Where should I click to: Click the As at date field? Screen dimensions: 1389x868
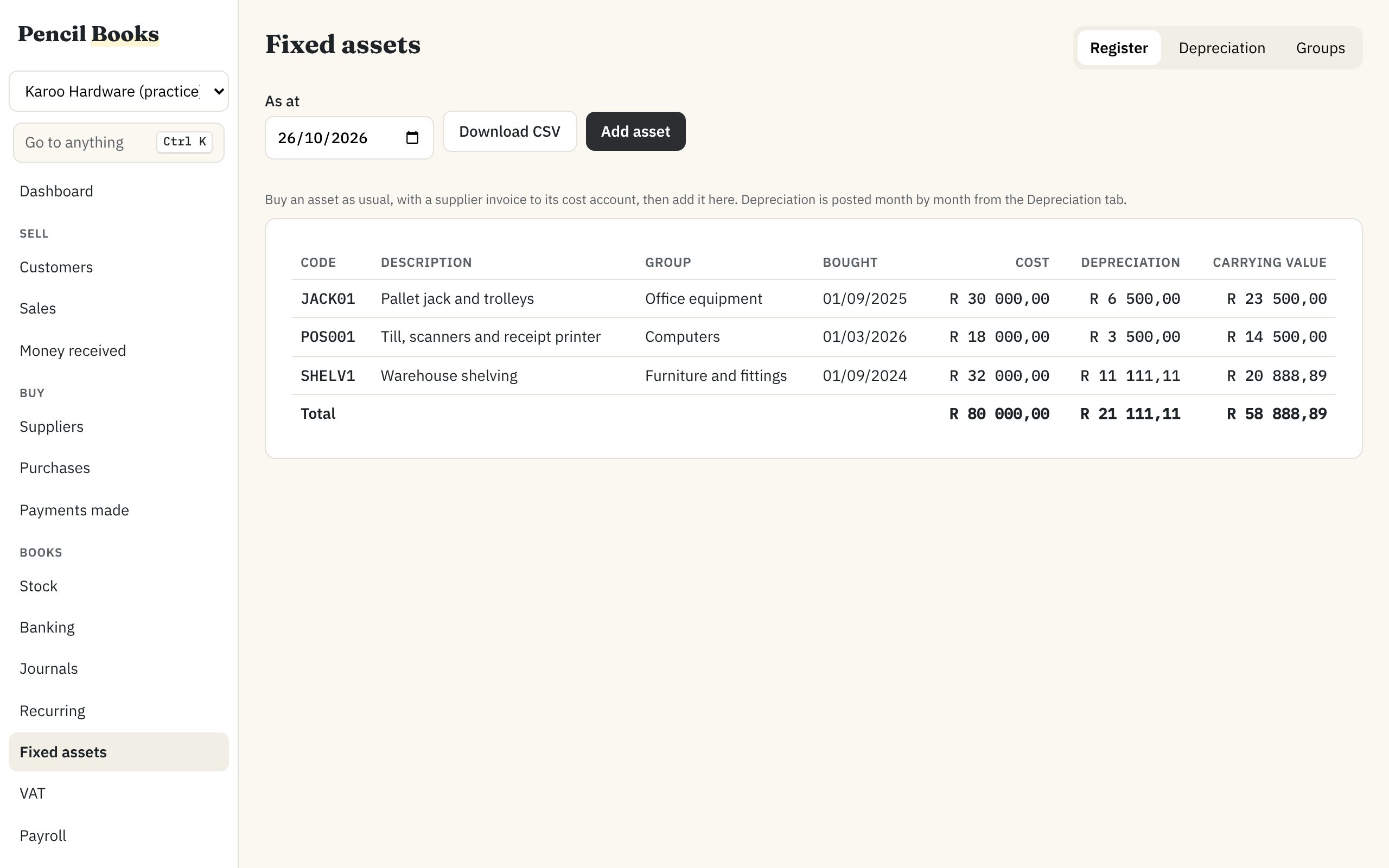click(349, 138)
